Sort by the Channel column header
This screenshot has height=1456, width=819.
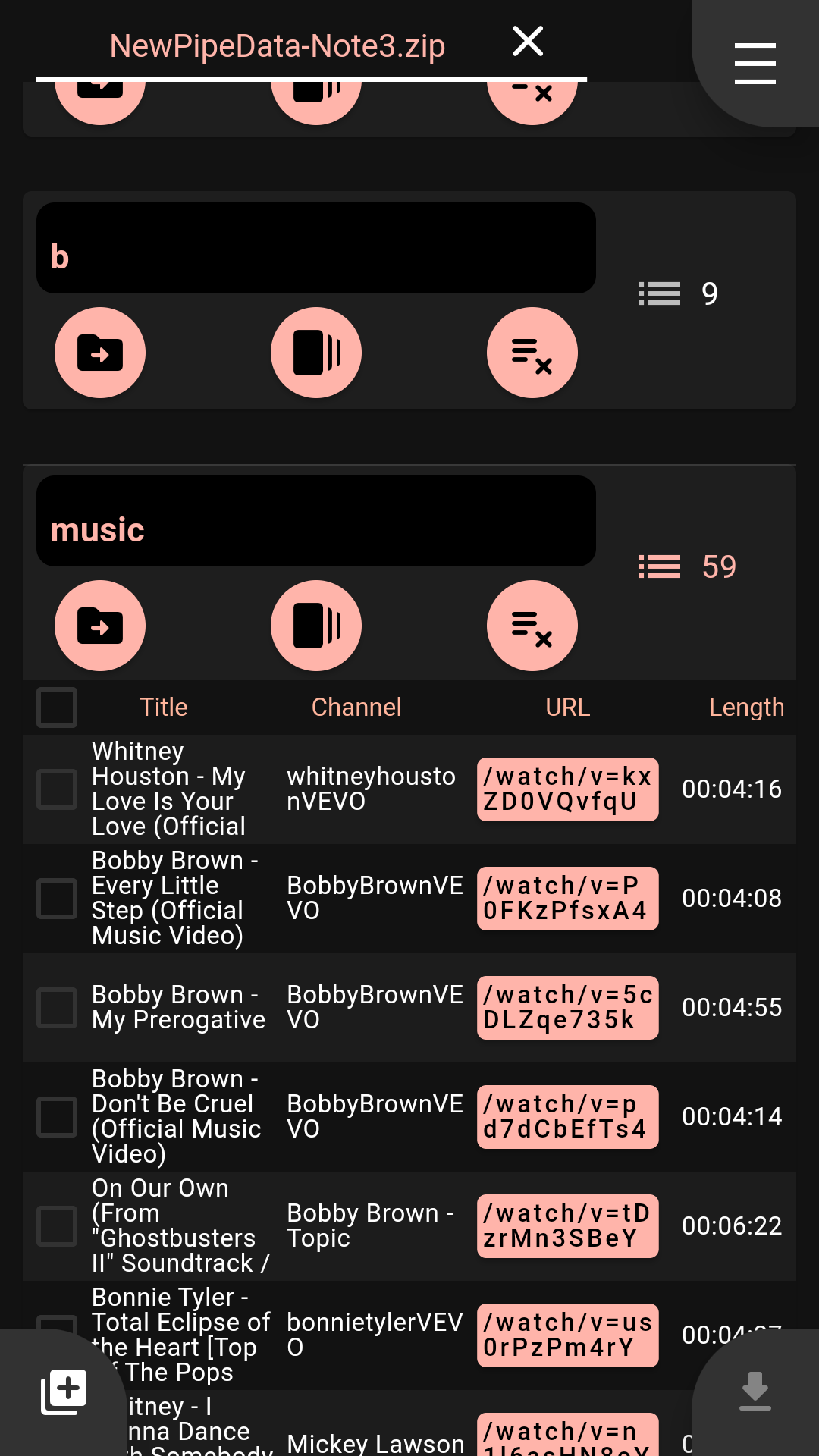pyautogui.click(x=356, y=708)
